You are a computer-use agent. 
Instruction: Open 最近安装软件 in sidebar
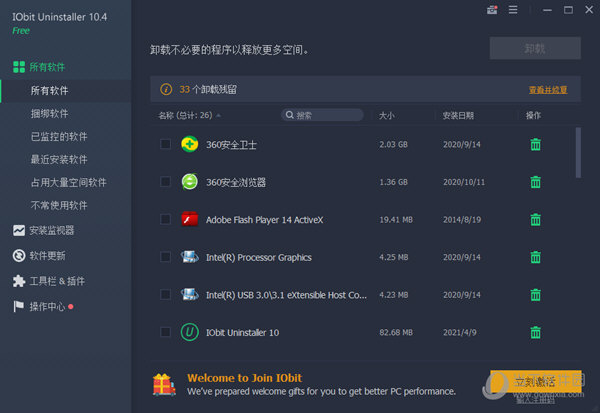point(59,160)
